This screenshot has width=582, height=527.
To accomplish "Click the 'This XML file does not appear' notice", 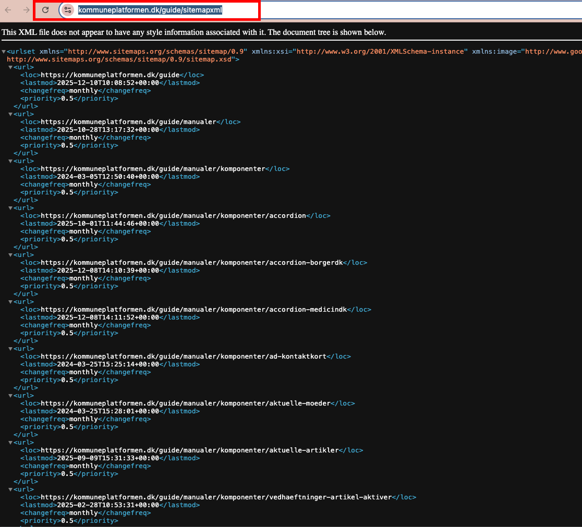I will [x=194, y=32].
